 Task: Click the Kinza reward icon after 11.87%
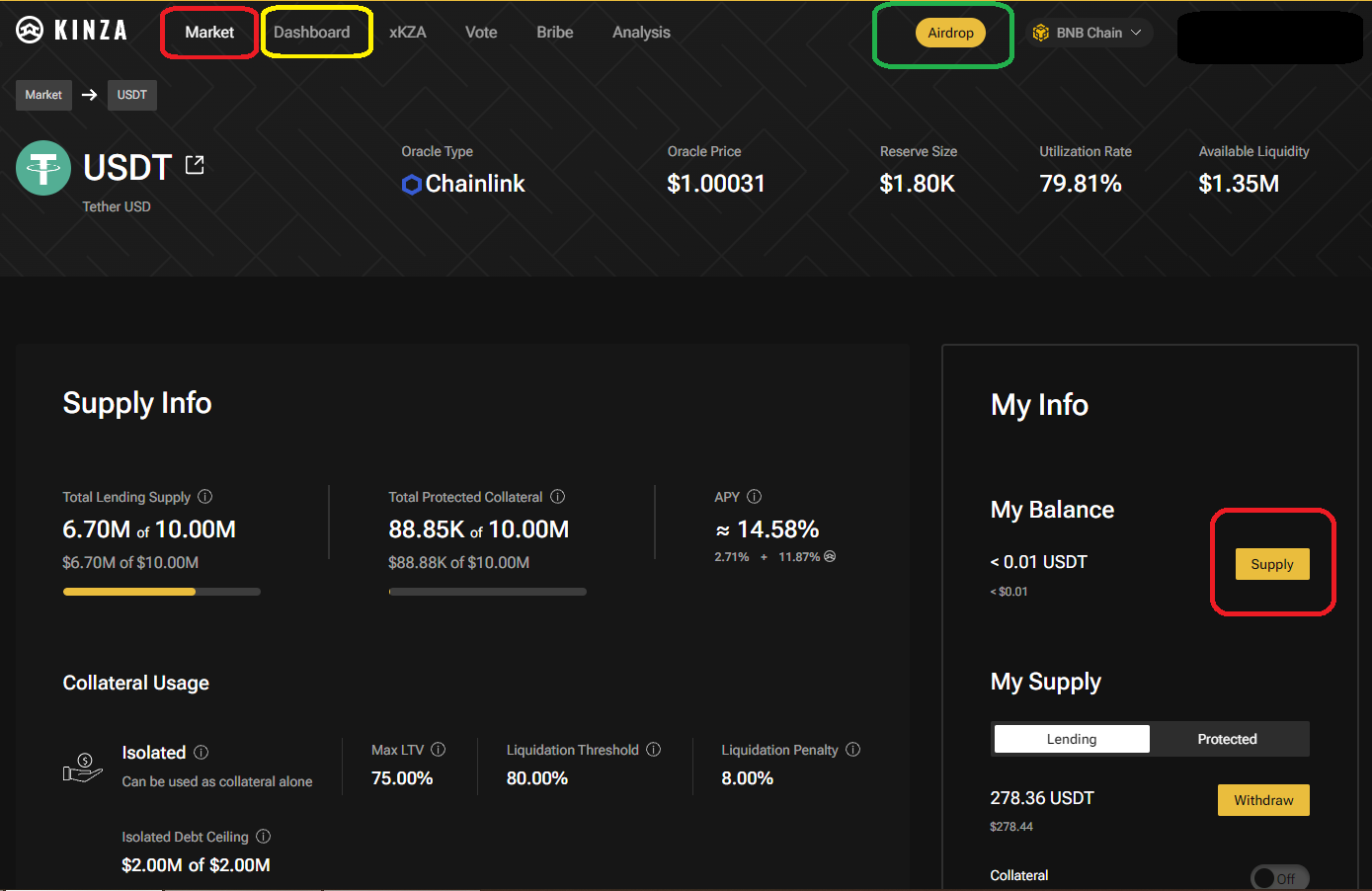click(830, 556)
